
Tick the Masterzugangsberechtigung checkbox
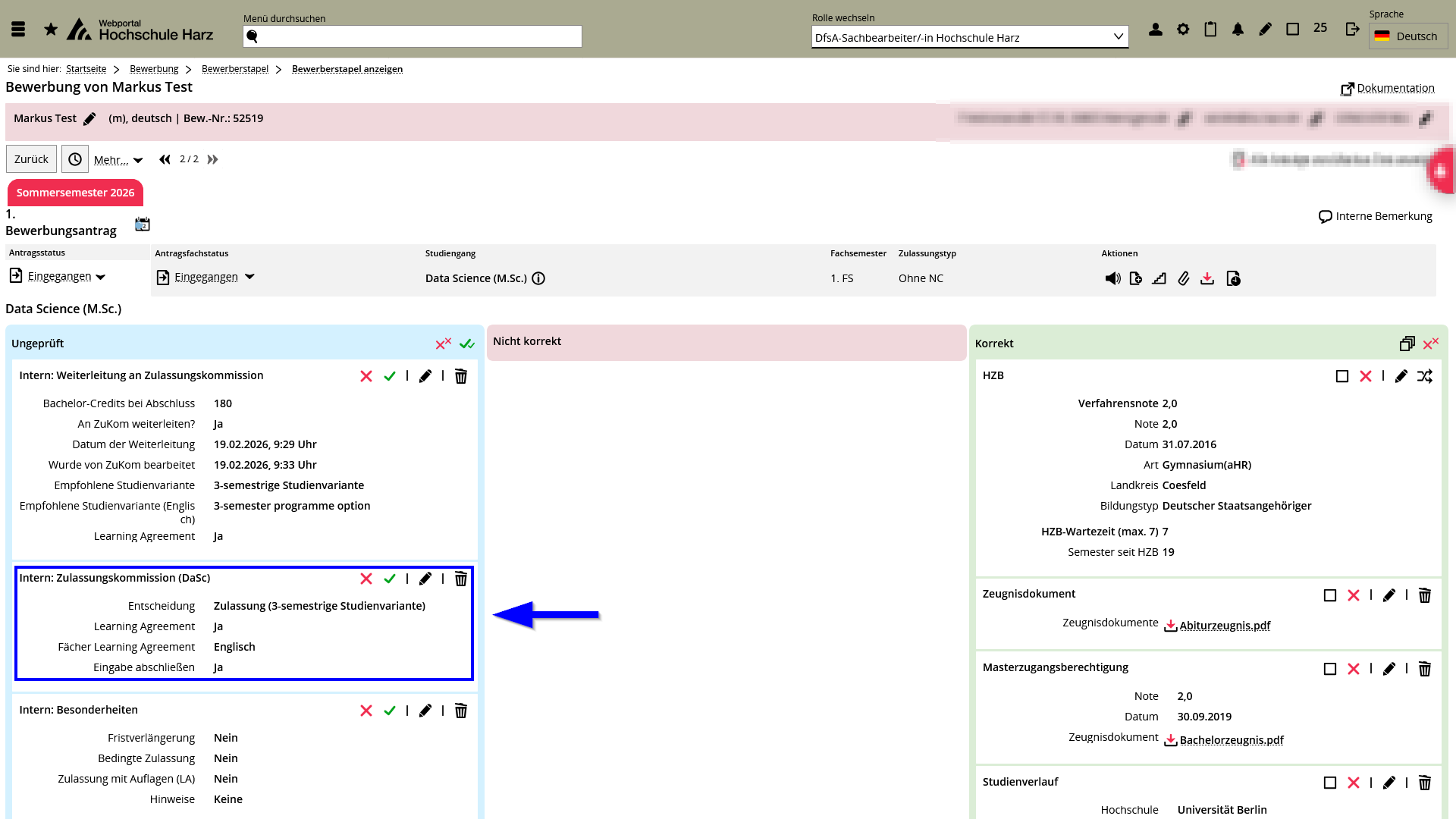pos(1330,669)
